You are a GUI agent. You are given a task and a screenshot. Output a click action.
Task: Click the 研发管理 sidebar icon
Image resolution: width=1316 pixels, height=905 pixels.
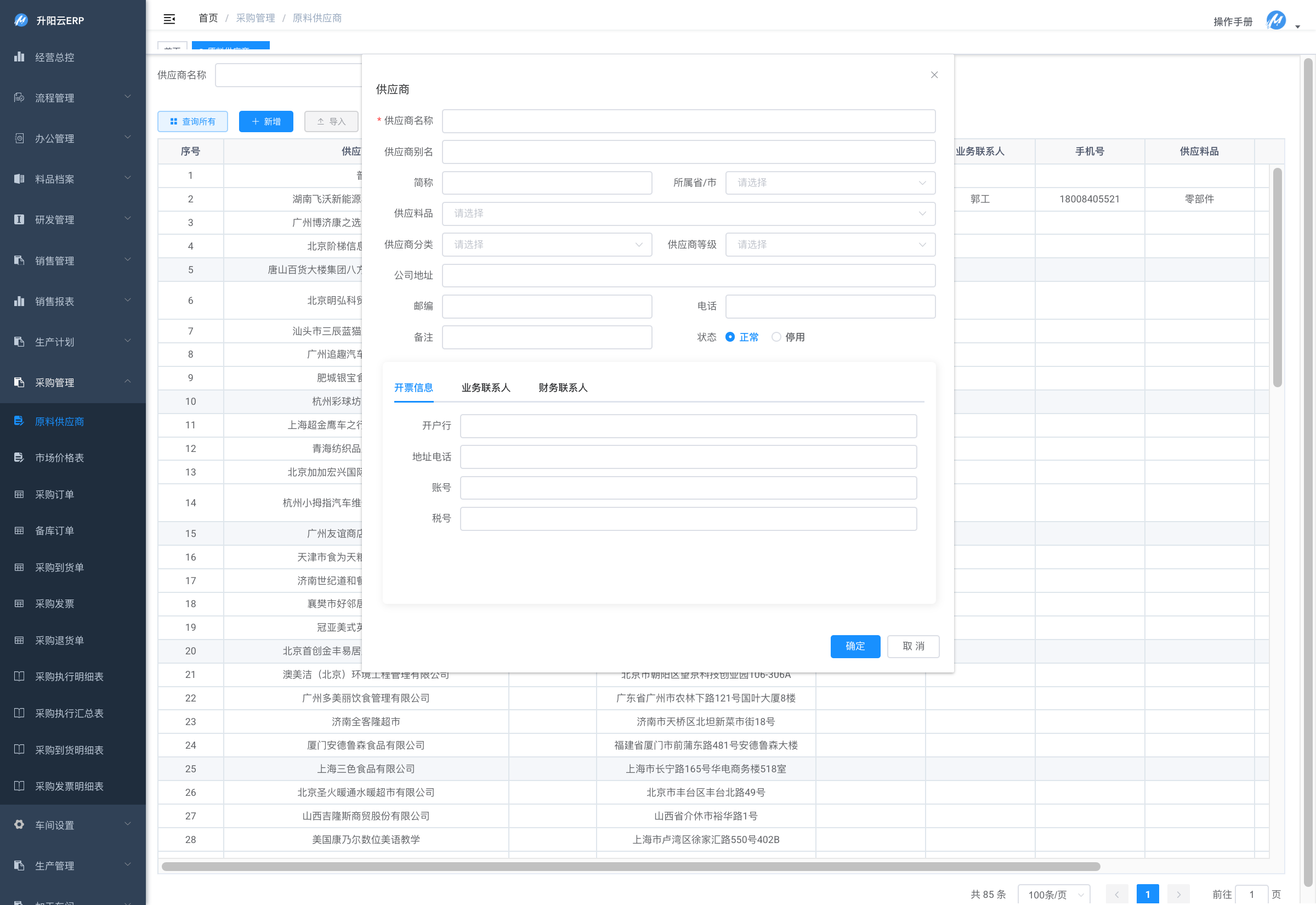click(x=19, y=219)
